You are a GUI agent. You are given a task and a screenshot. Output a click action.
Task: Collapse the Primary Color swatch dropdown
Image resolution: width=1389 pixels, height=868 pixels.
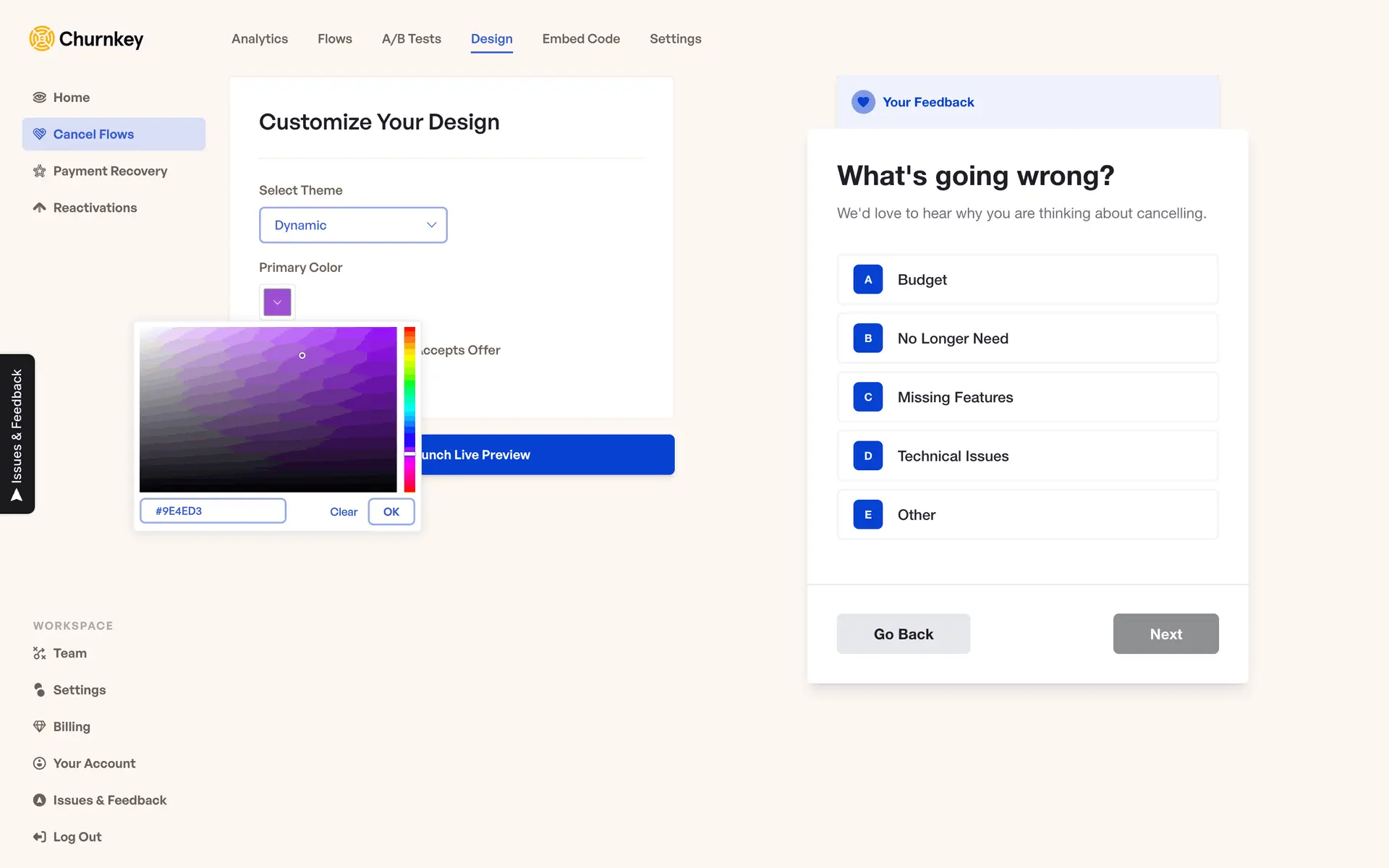[x=277, y=302]
